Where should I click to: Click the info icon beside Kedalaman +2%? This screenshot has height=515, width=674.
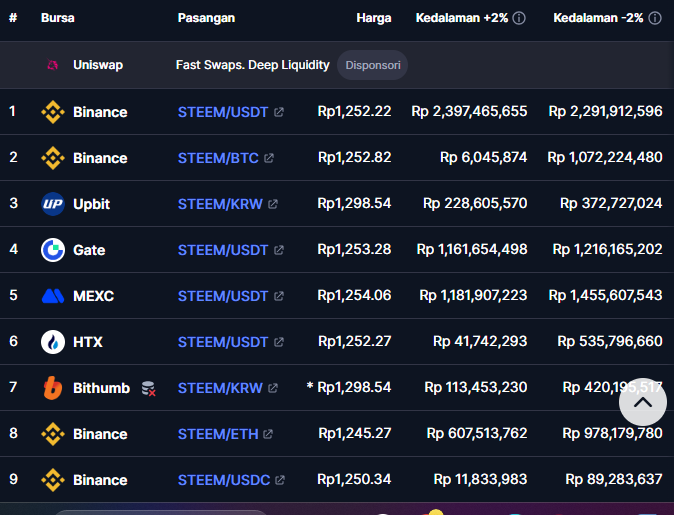[519, 18]
